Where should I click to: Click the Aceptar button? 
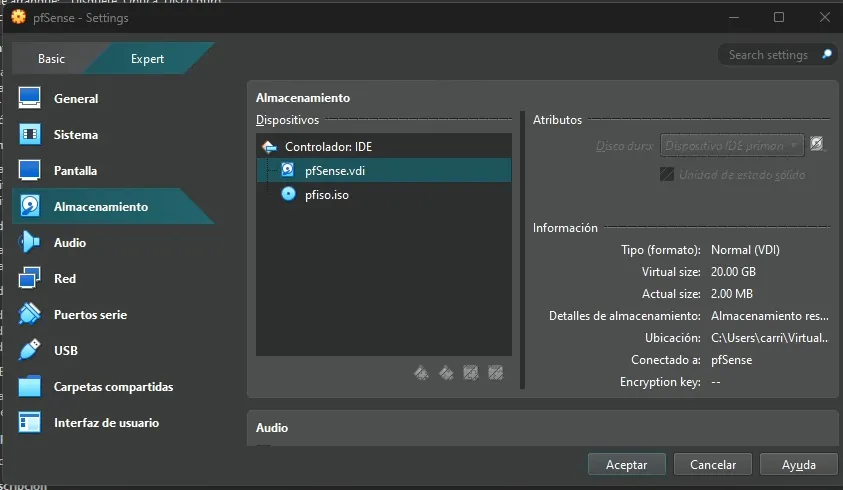[626, 464]
